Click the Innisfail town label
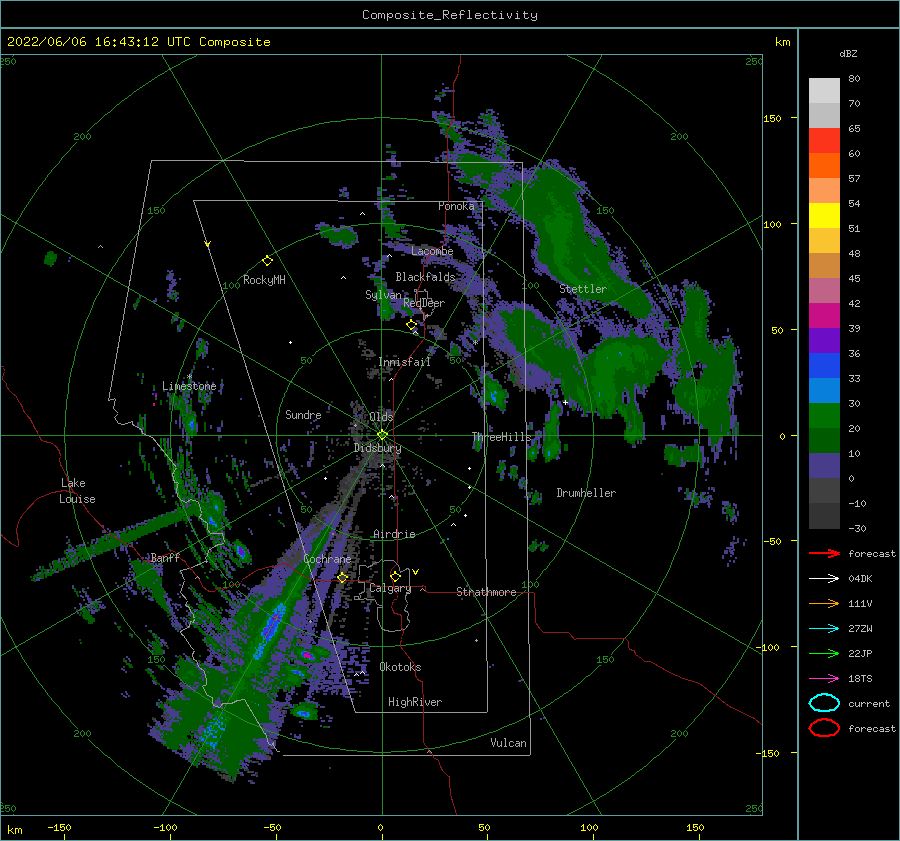This screenshot has width=900, height=841. (x=404, y=362)
